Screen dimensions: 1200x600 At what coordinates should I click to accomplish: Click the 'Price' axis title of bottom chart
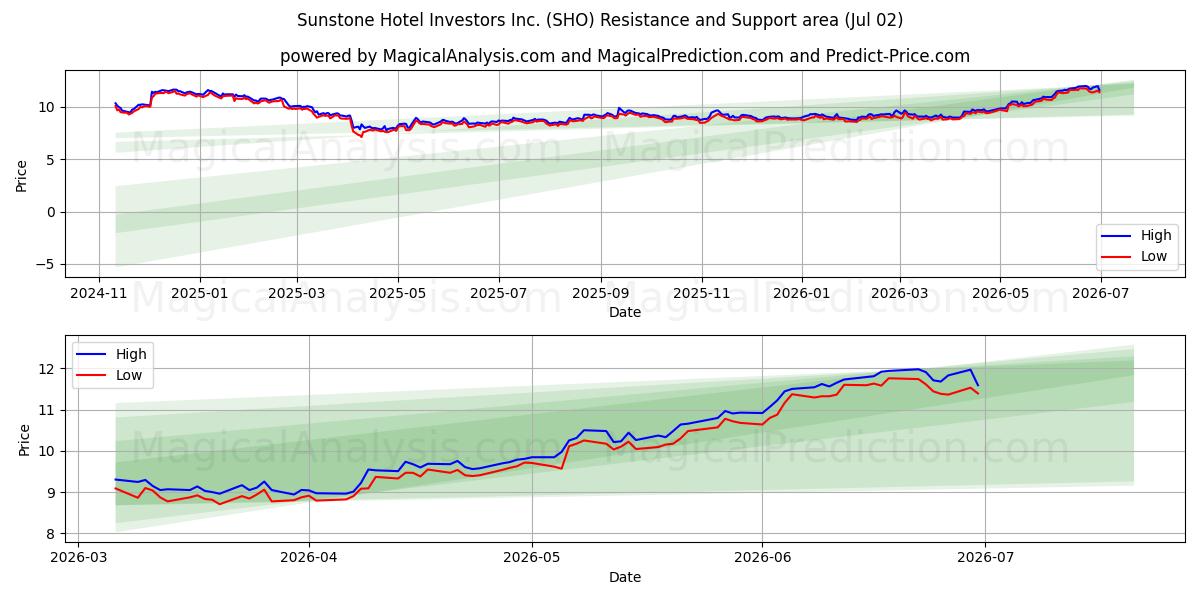click(25, 439)
